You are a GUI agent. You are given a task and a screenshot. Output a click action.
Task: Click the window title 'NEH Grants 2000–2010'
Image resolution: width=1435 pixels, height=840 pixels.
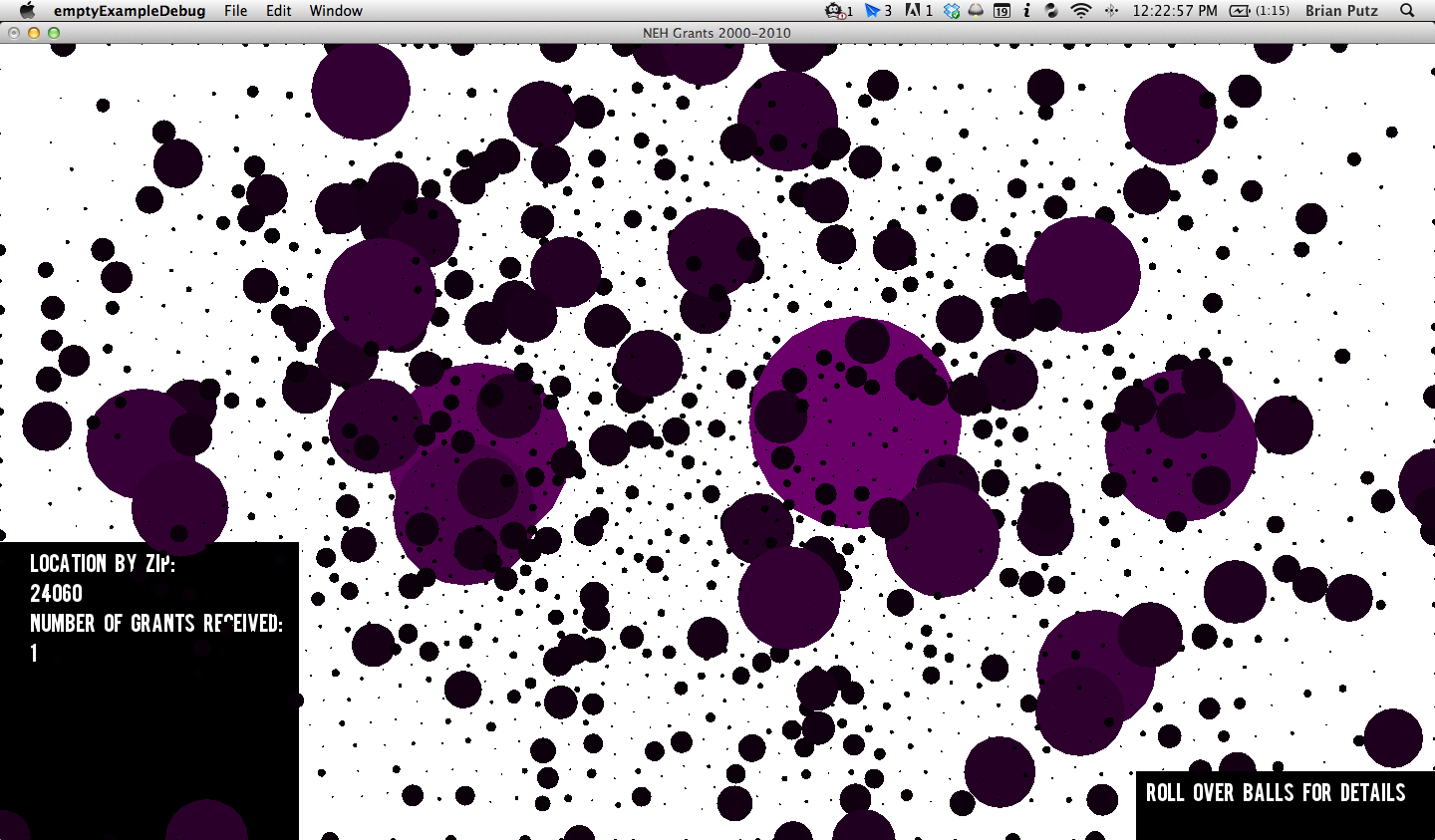[x=717, y=33]
